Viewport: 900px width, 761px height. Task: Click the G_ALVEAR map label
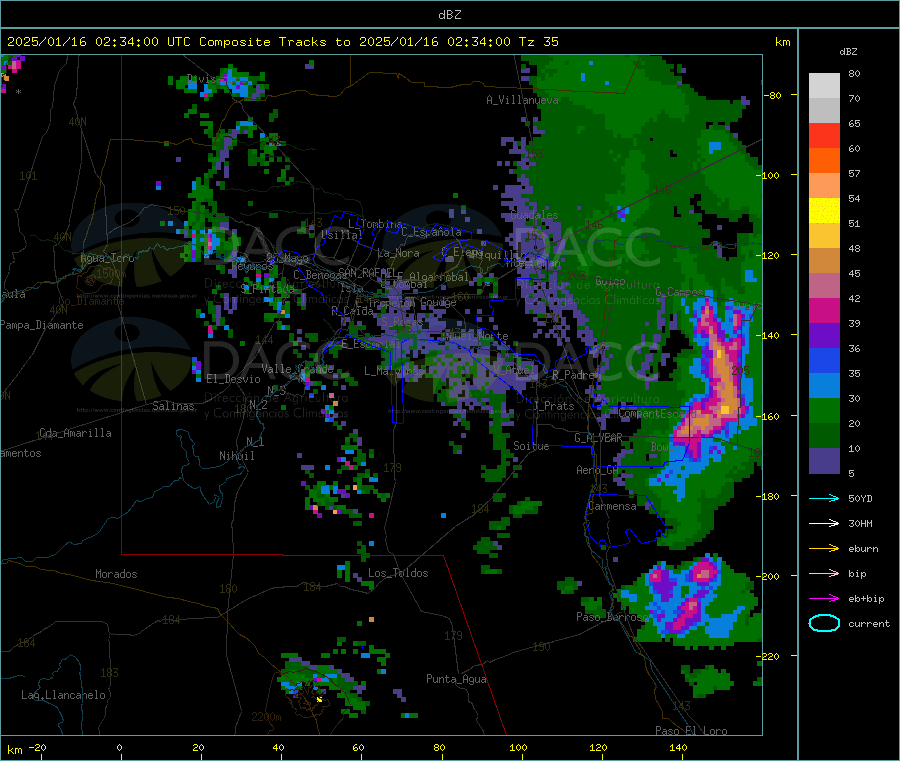(598, 438)
